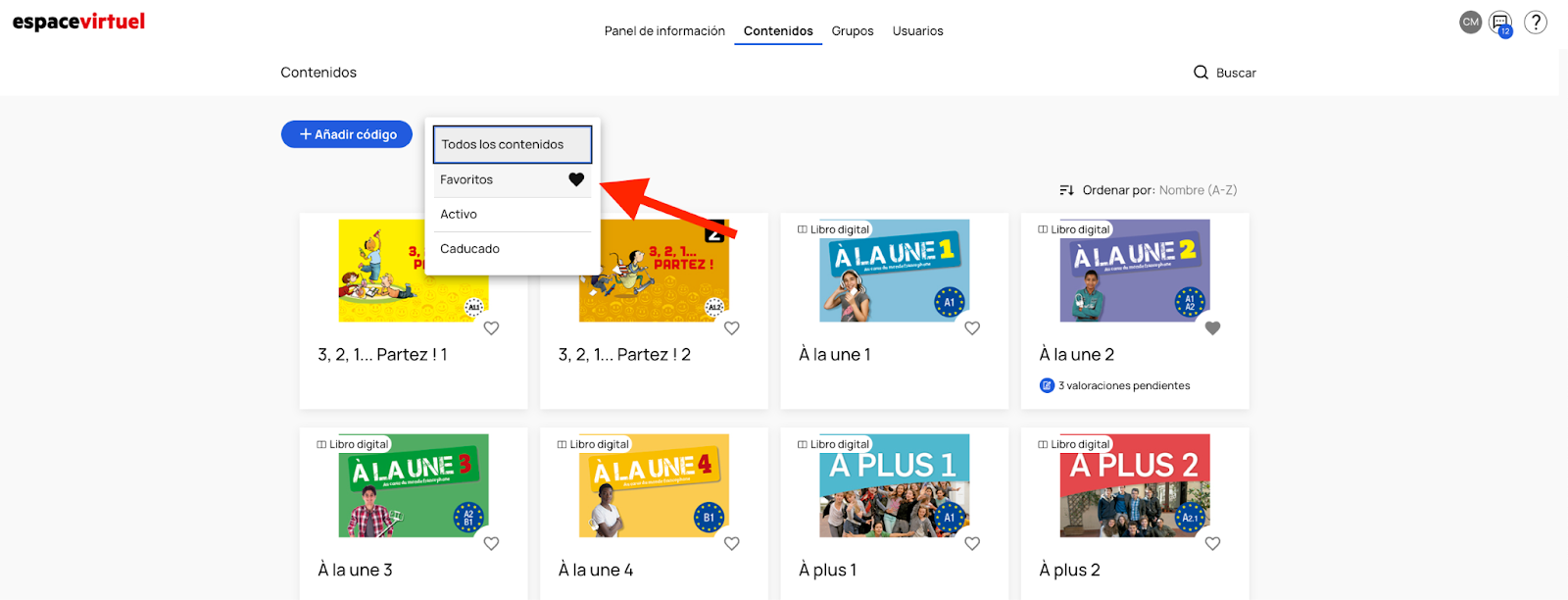1568x600 pixels.
Task: Select Todos los contenidos filter option
Action: (513, 144)
